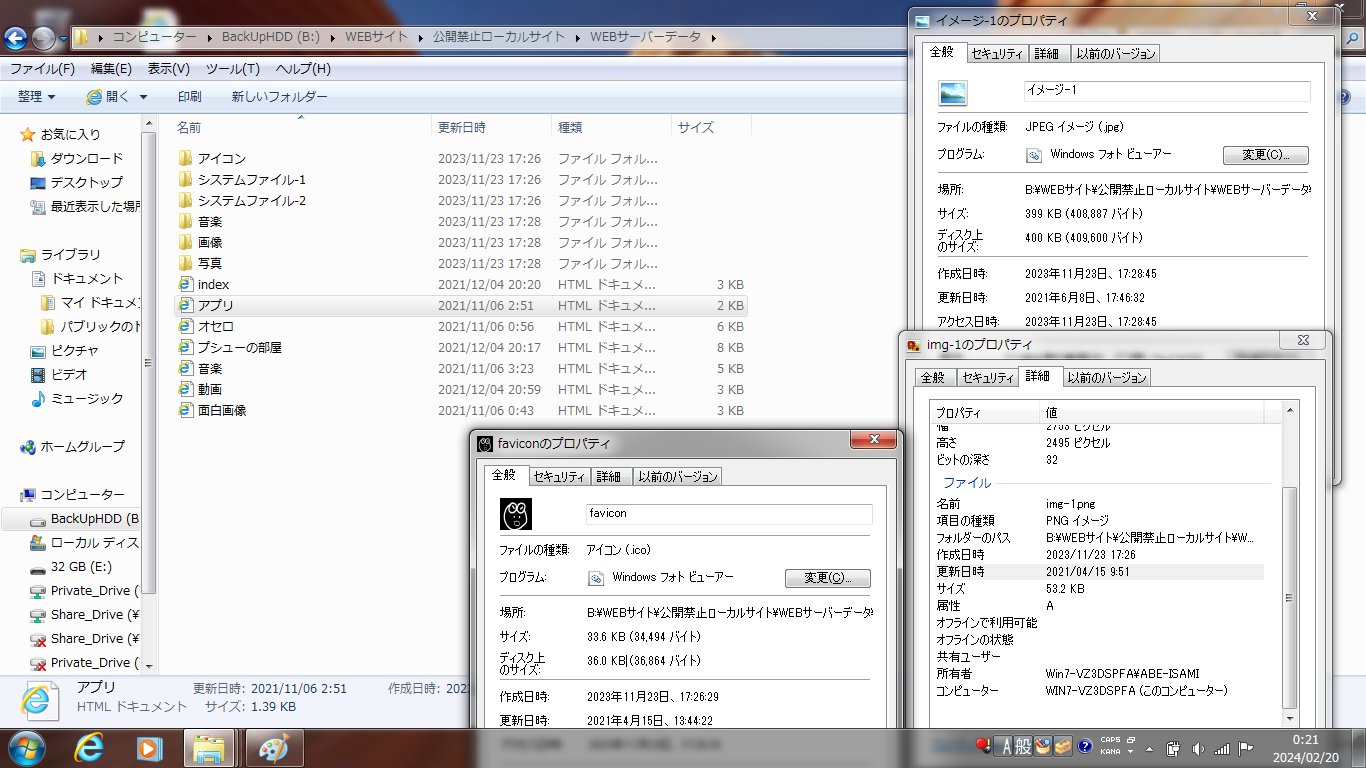
Task: Open the ファイル(F) menu
Action: click(x=42, y=69)
